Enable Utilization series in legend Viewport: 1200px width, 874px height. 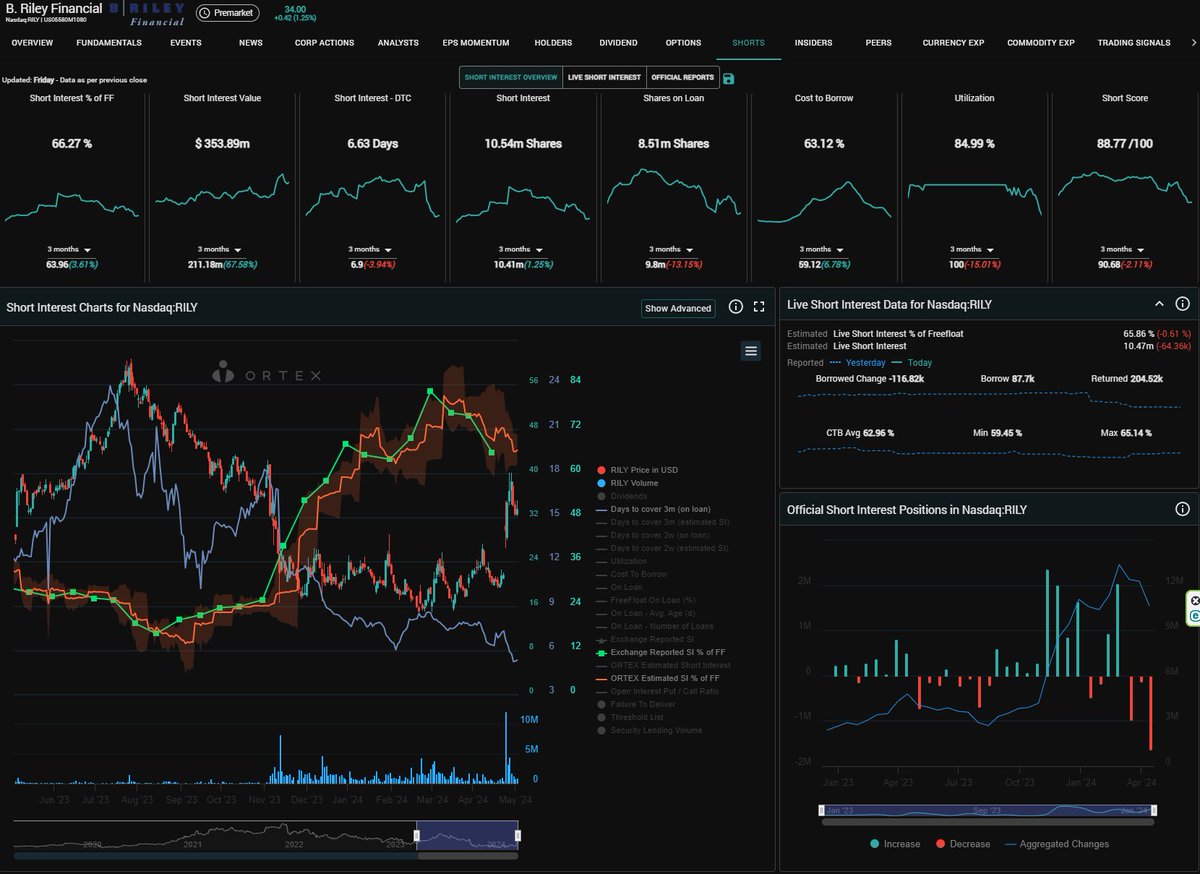tap(624, 561)
